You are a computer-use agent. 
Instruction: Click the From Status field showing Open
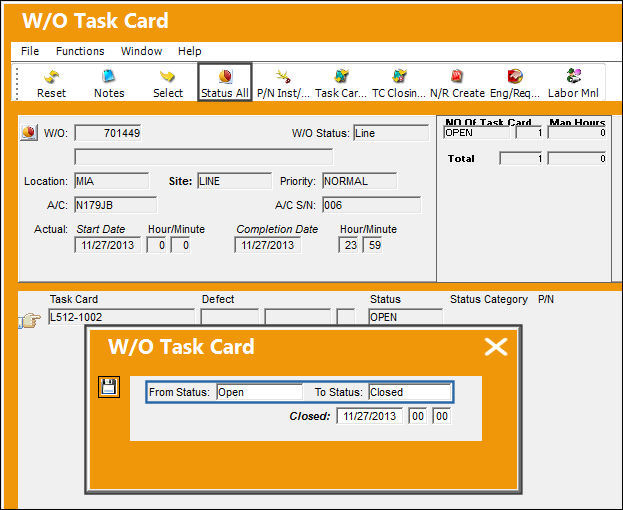coord(259,392)
